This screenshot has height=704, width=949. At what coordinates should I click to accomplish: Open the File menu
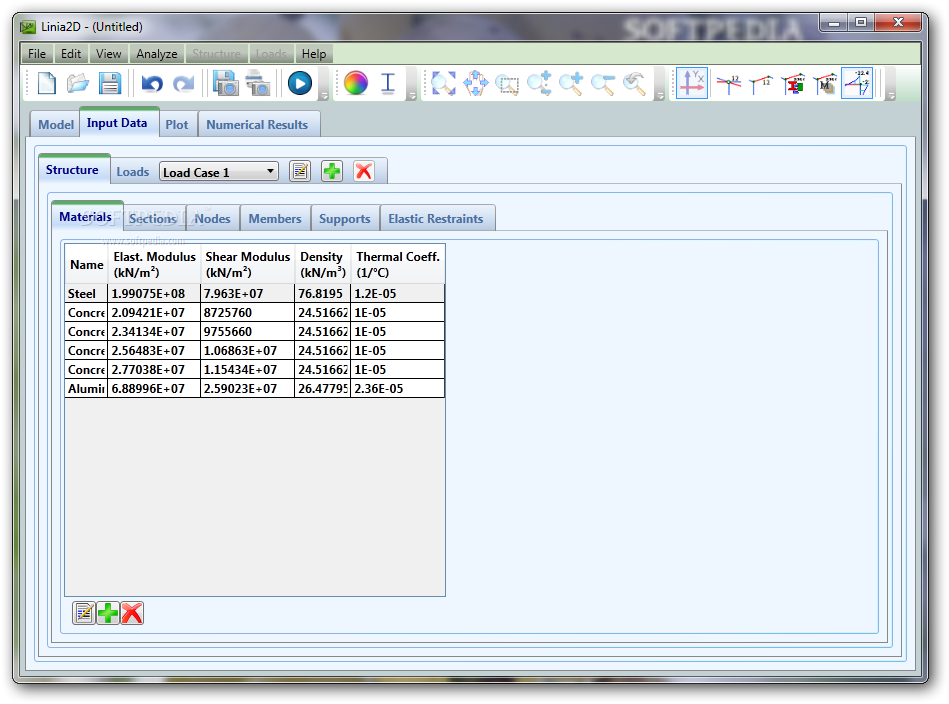tap(37, 54)
